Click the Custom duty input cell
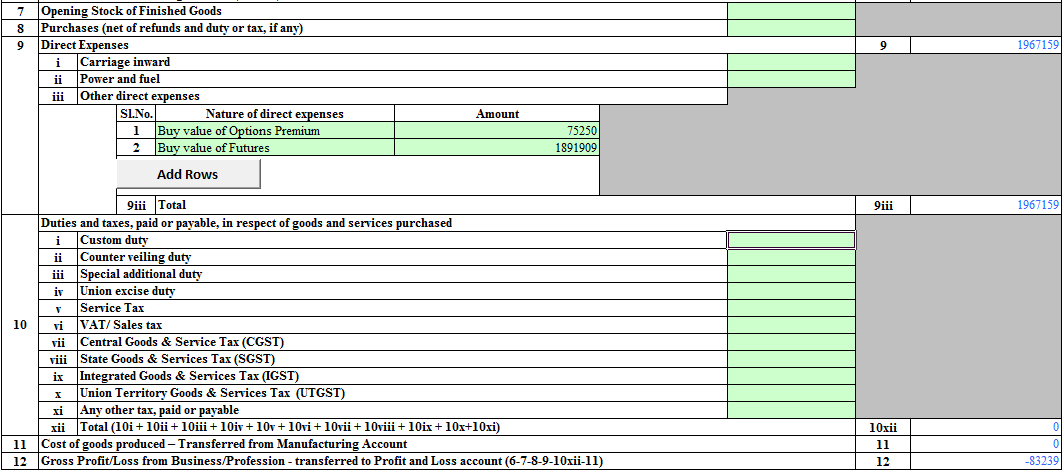This screenshot has height=472, width=1062. coord(791,240)
